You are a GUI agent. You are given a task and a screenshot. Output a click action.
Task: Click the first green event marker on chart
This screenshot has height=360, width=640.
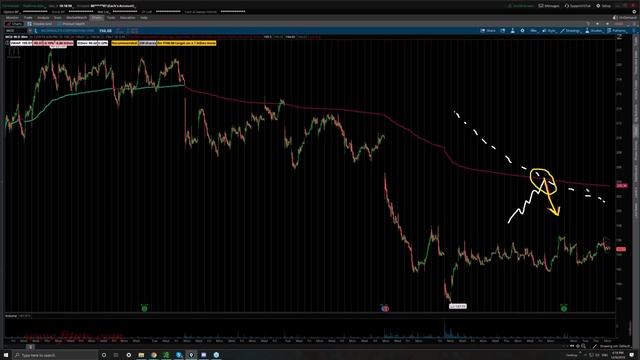pos(144,308)
